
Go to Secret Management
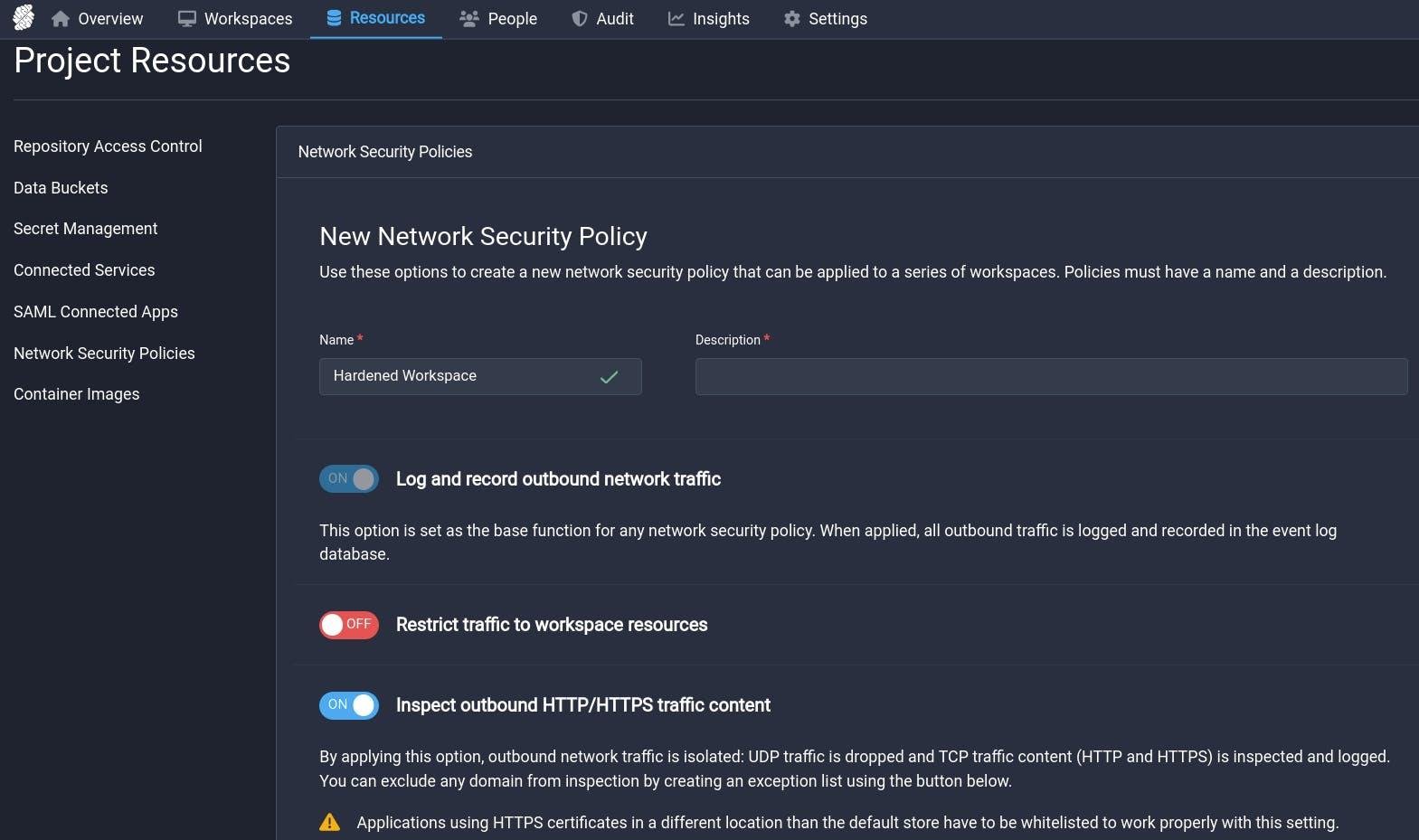[85, 229]
